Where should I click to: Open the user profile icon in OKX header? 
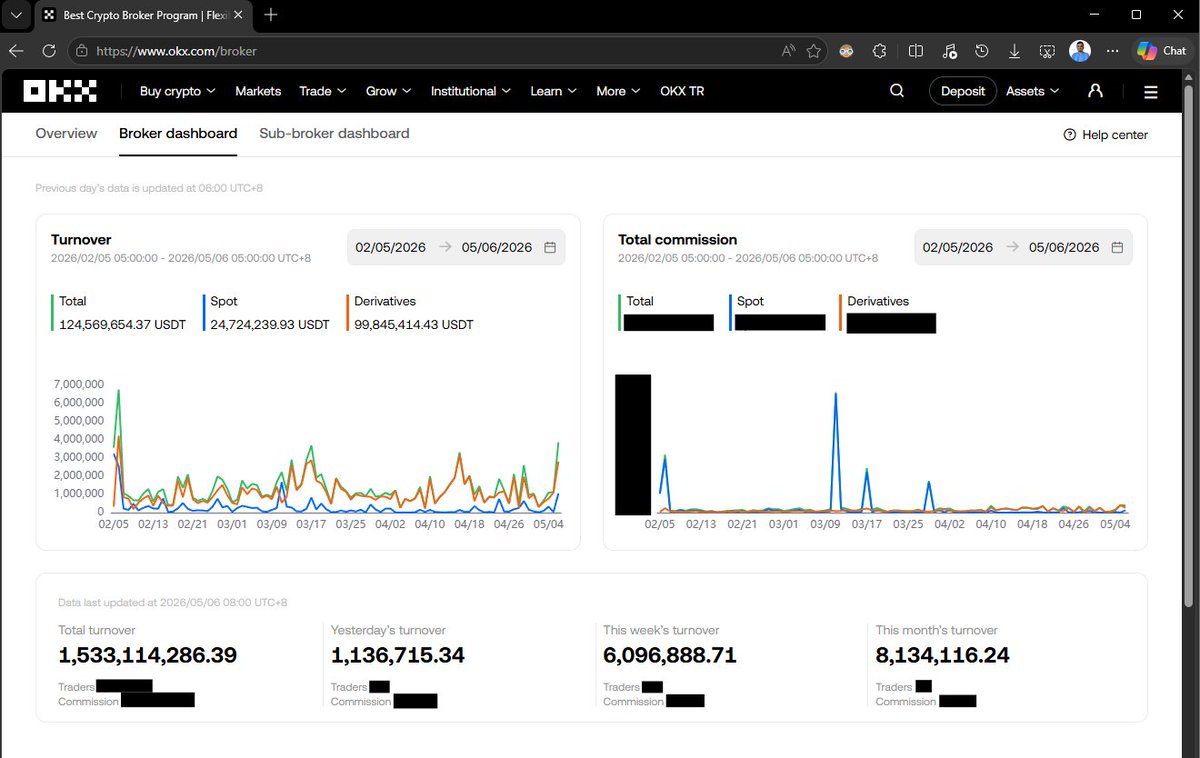coord(1095,91)
